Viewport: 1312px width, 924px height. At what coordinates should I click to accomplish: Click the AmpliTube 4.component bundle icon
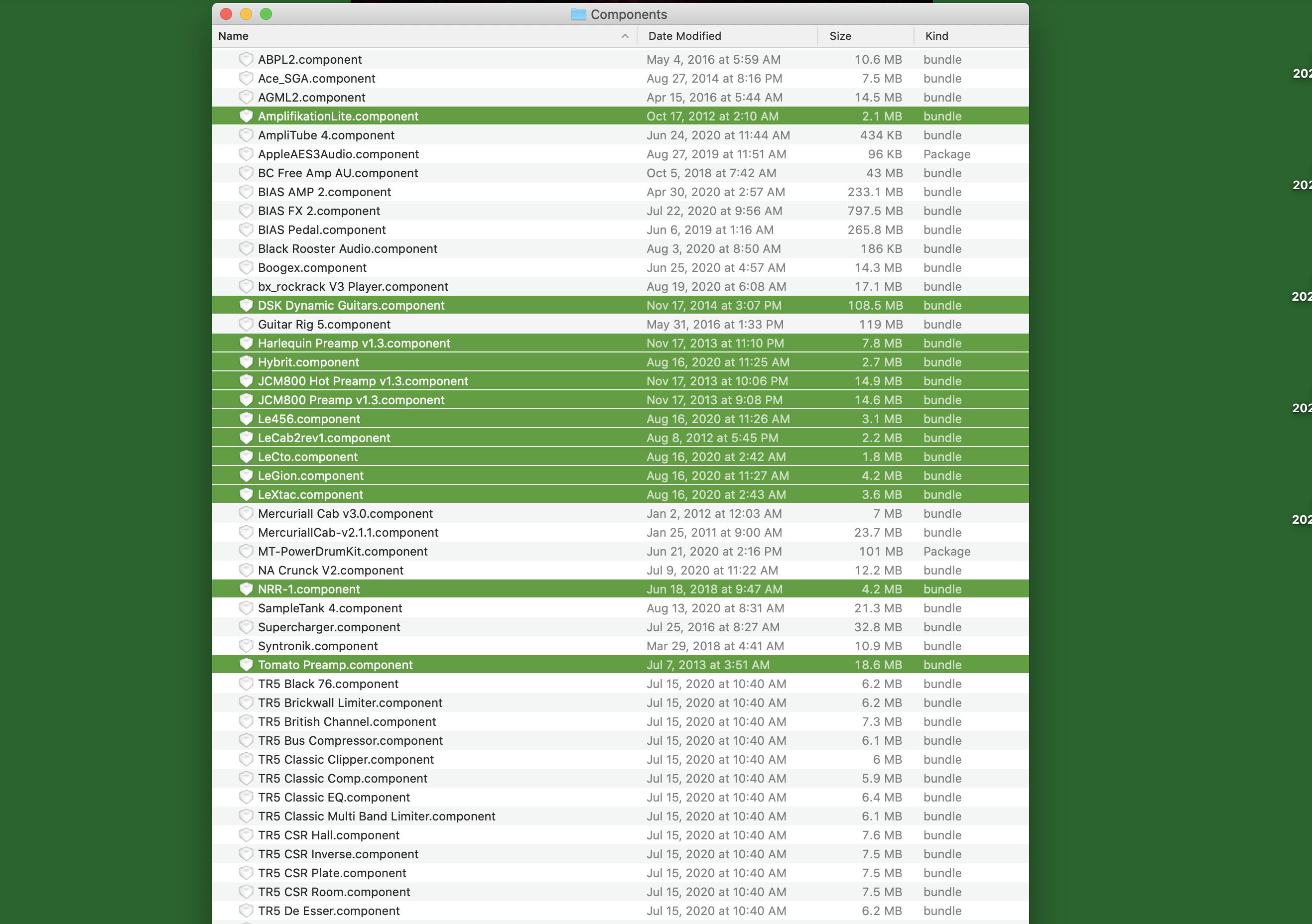[x=246, y=135]
